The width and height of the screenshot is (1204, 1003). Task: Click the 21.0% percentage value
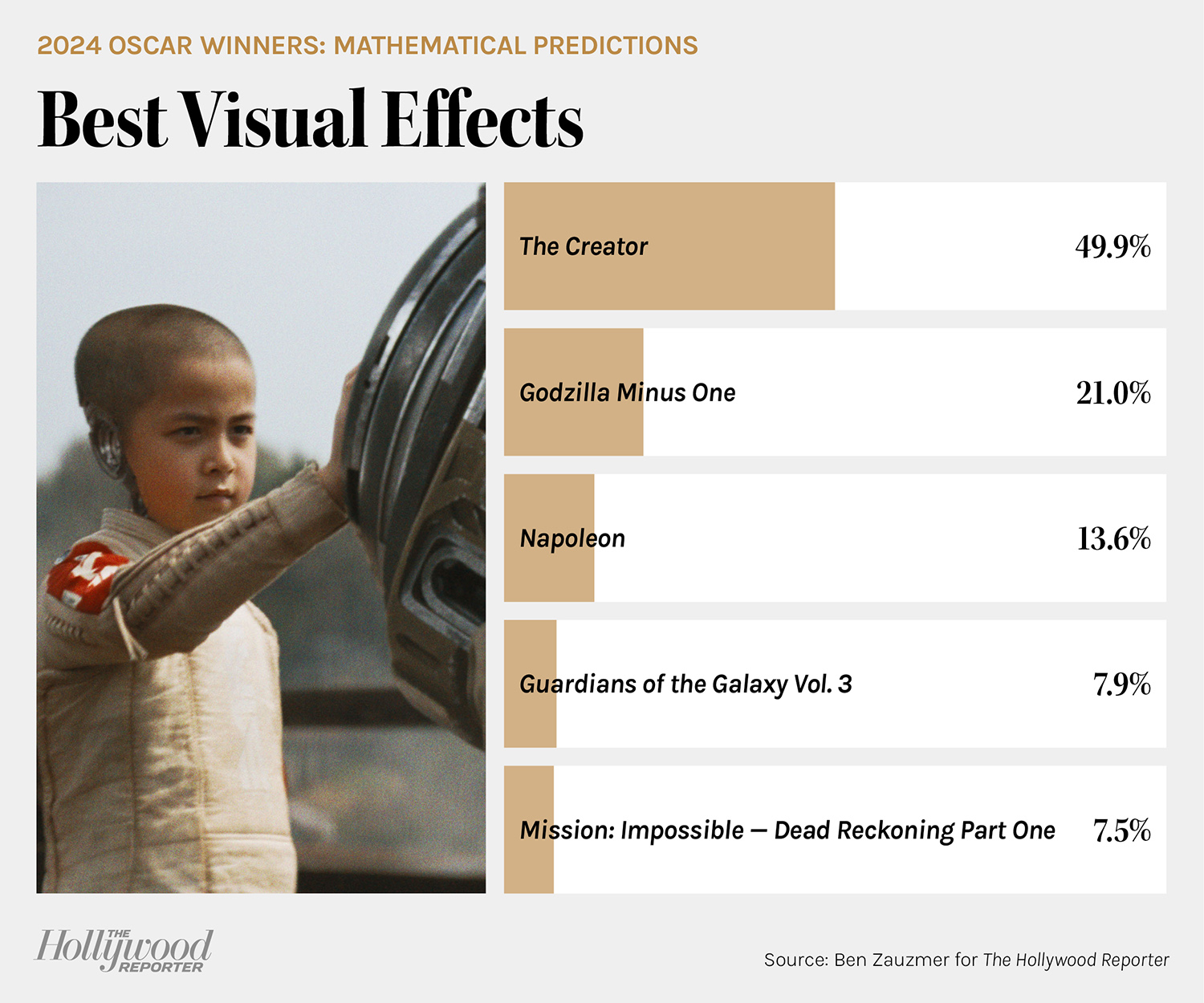[1114, 392]
